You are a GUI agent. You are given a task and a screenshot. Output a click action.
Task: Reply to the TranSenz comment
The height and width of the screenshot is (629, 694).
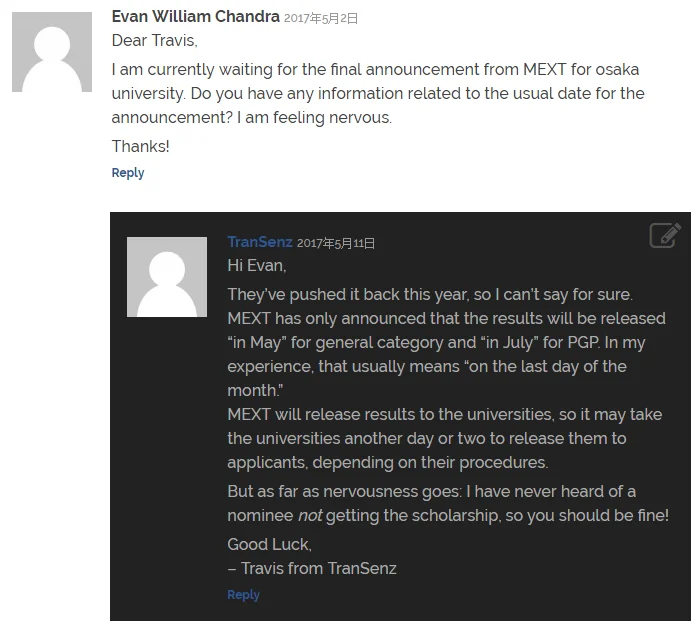243,594
